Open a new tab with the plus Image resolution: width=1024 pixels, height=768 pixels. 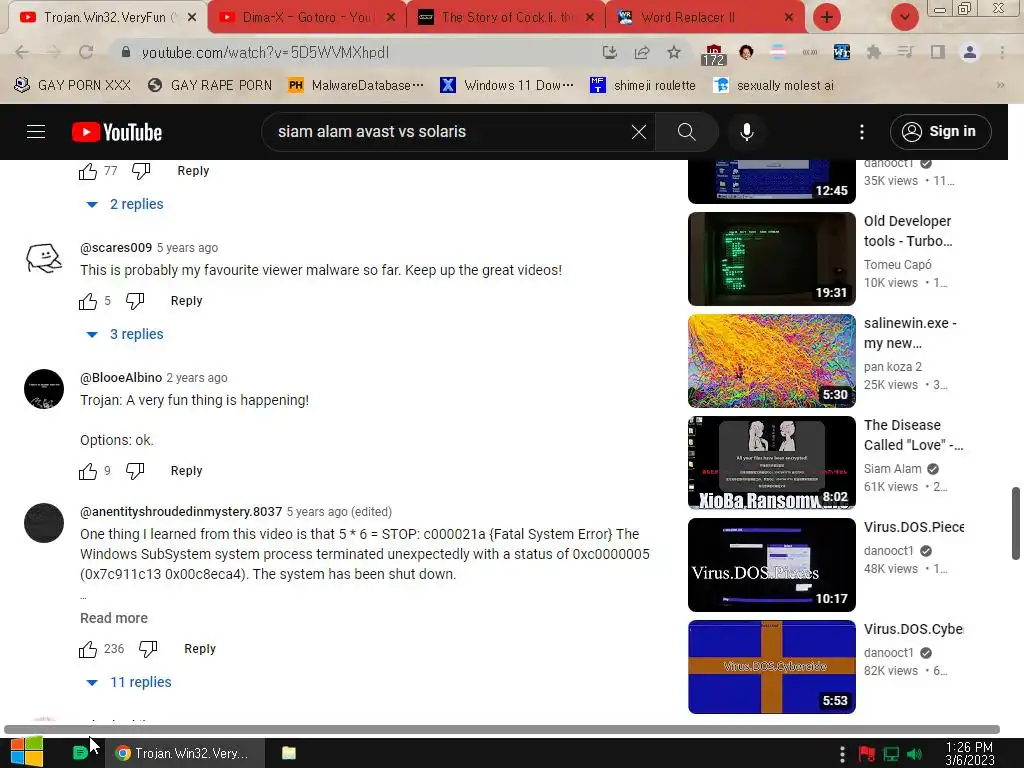point(827,17)
